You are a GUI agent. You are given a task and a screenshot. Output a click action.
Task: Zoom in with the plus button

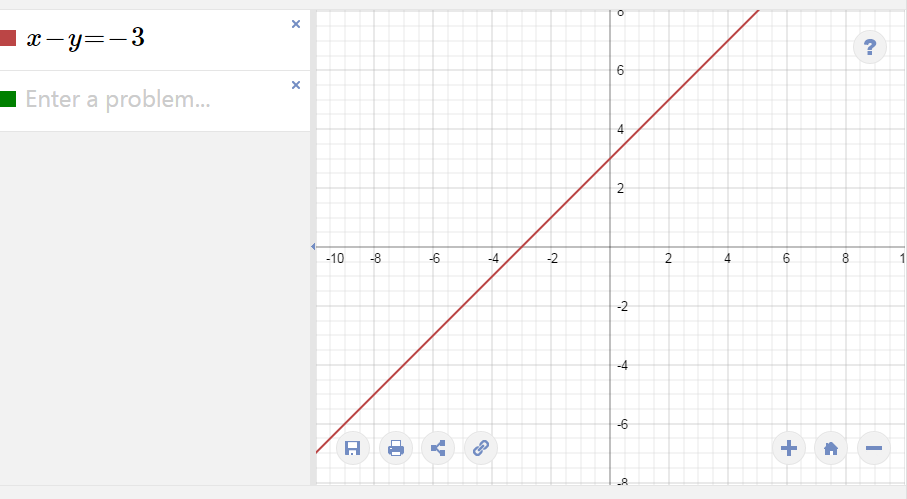pyautogui.click(x=788, y=448)
